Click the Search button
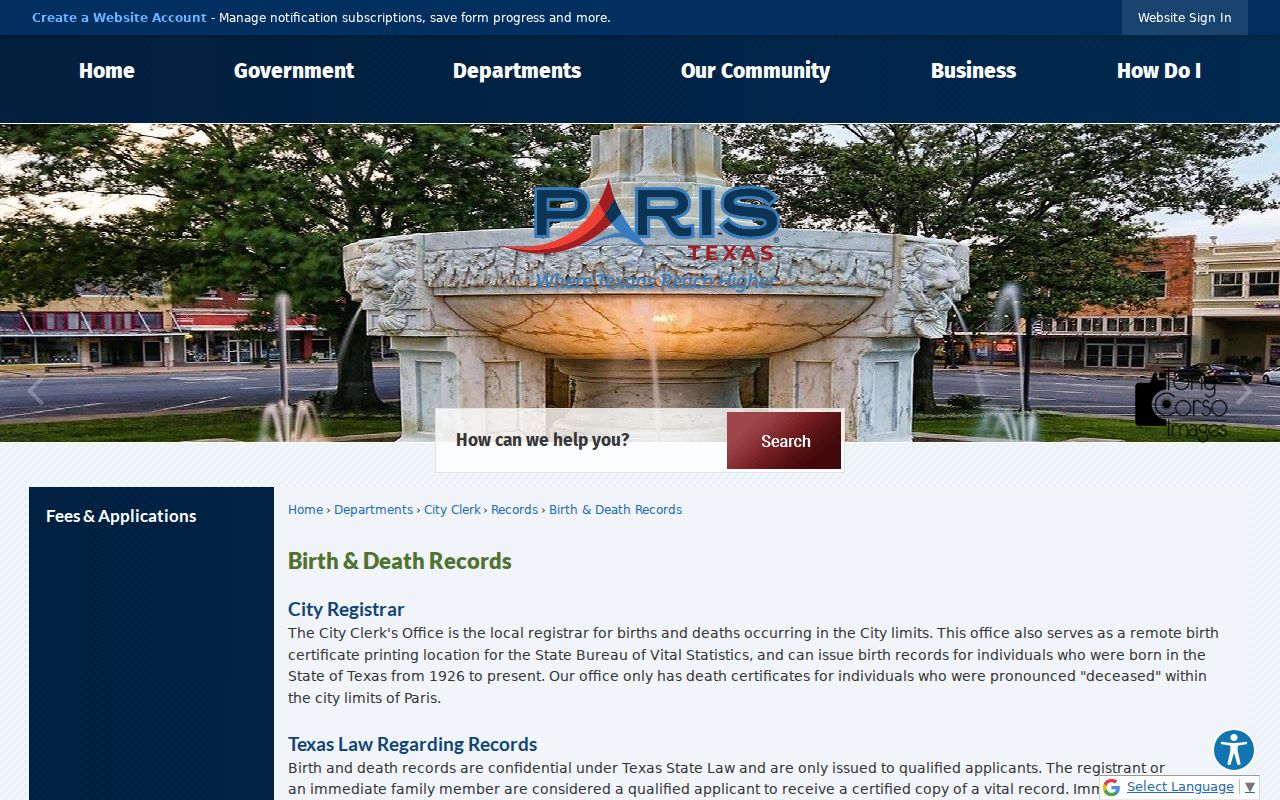 click(784, 441)
